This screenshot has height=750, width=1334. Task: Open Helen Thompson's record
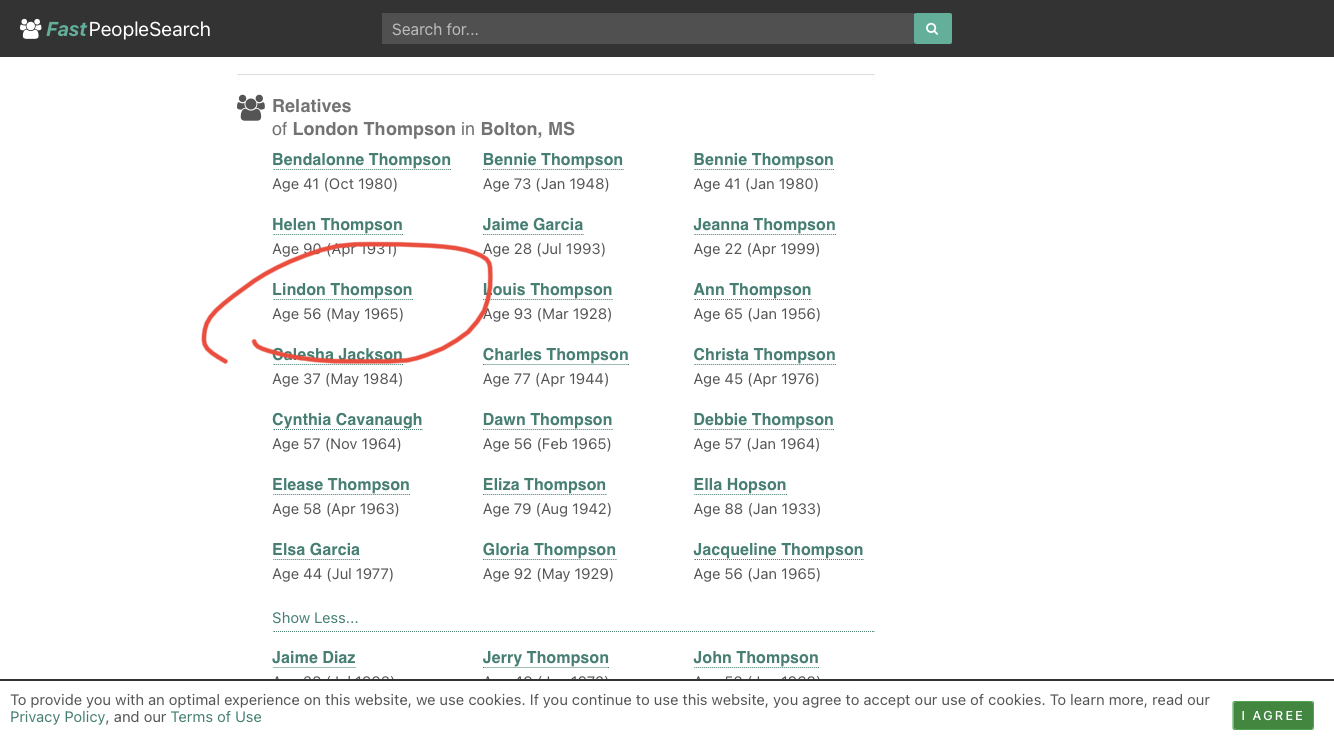[x=337, y=225]
